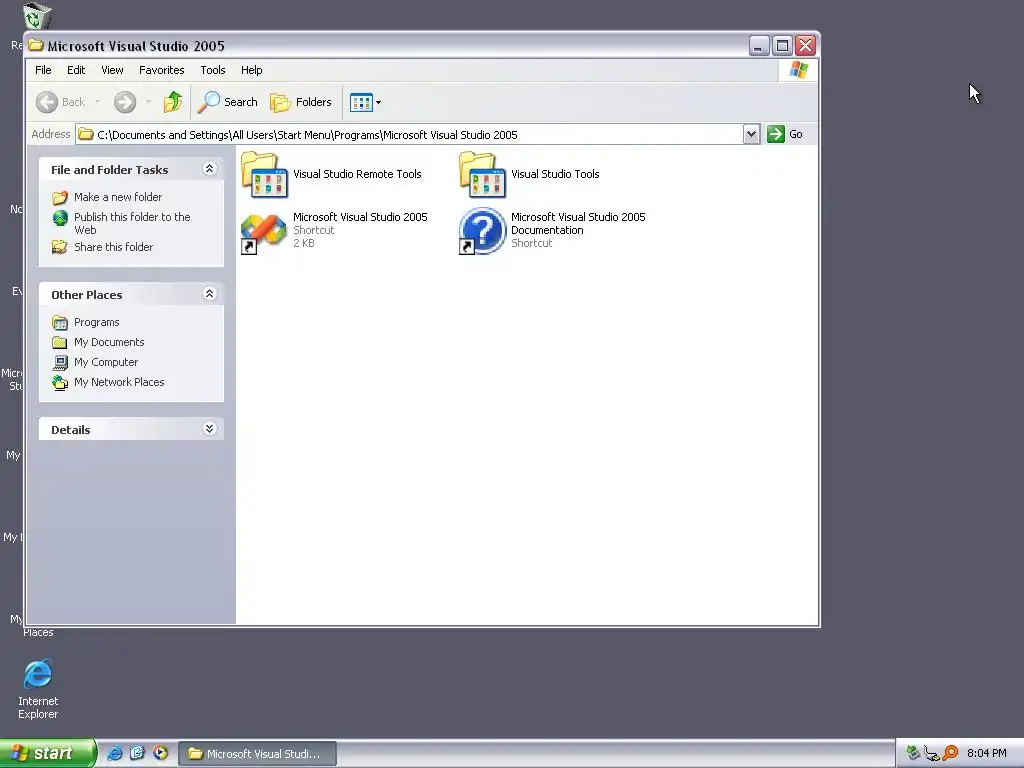Viewport: 1024px width, 768px height.
Task: Open the Forward history dropdown arrow
Action: click(148, 102)
